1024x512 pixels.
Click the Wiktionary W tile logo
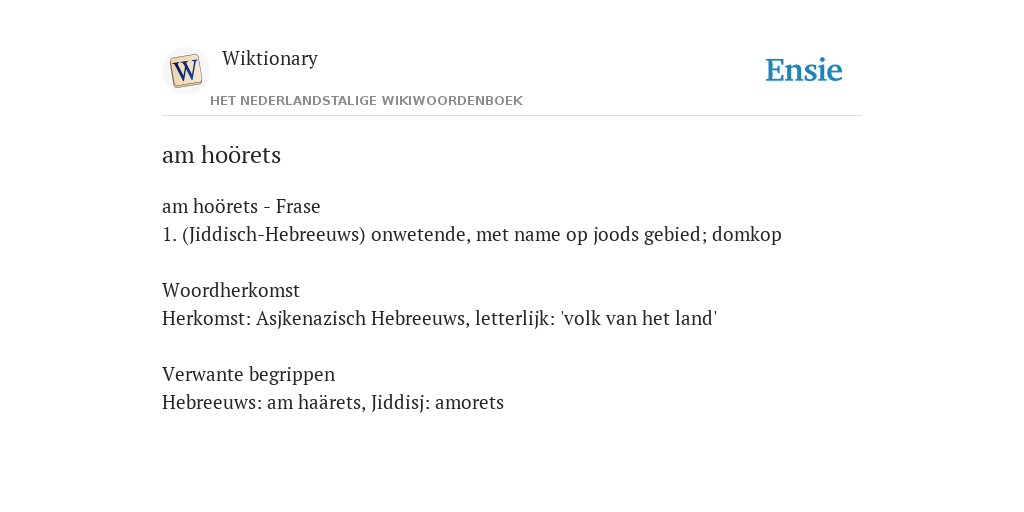(x=185, y=71)
